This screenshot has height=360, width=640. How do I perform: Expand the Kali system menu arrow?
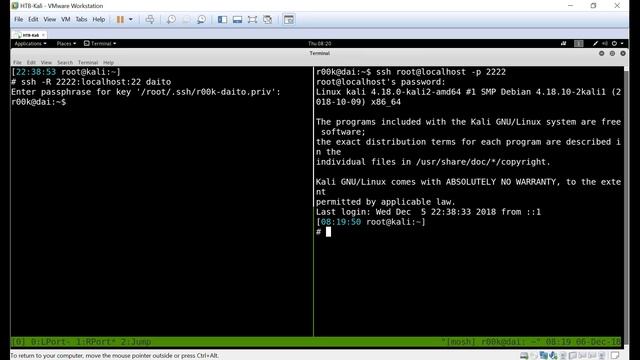pyautogui.click(x=622, y=43)
